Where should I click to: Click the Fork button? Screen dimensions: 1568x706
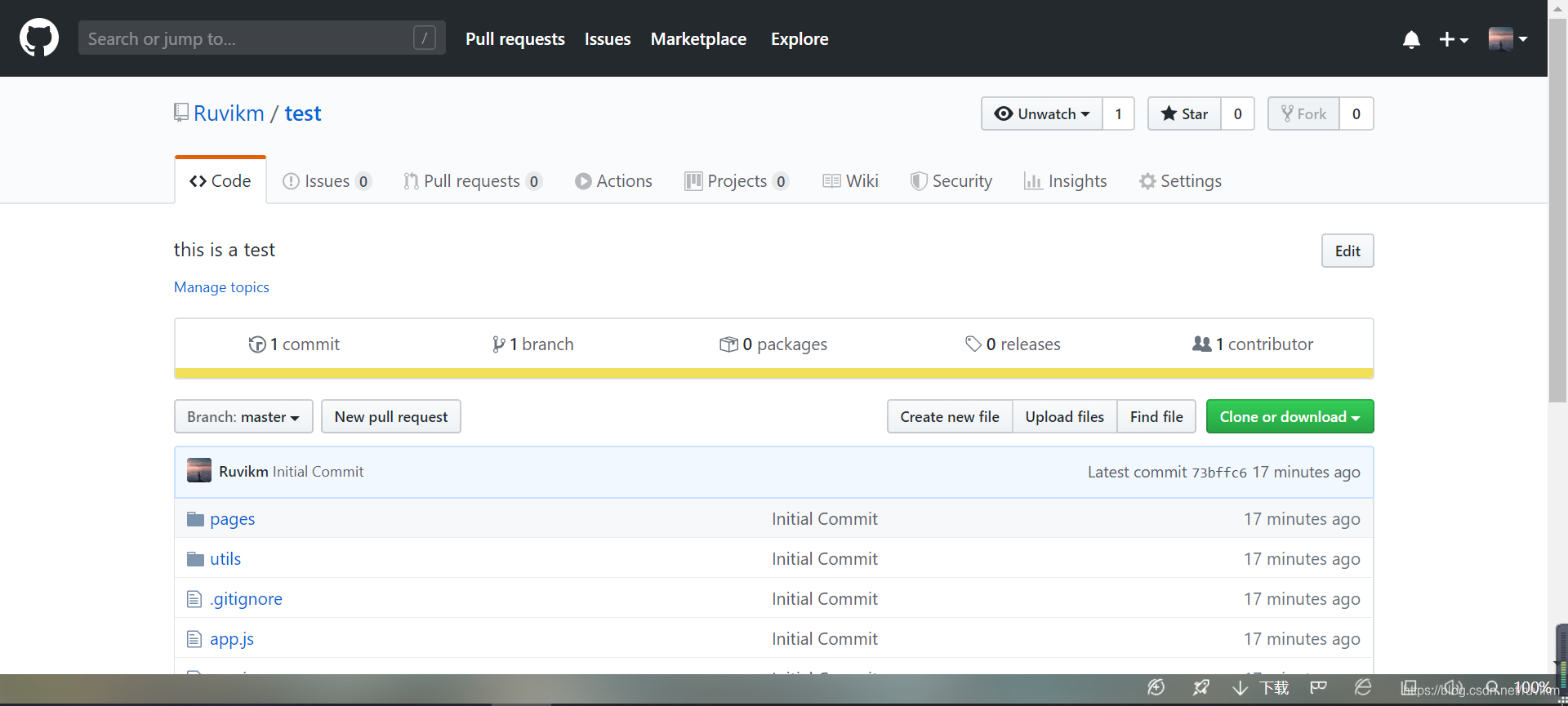click(x=1303, y=113)
